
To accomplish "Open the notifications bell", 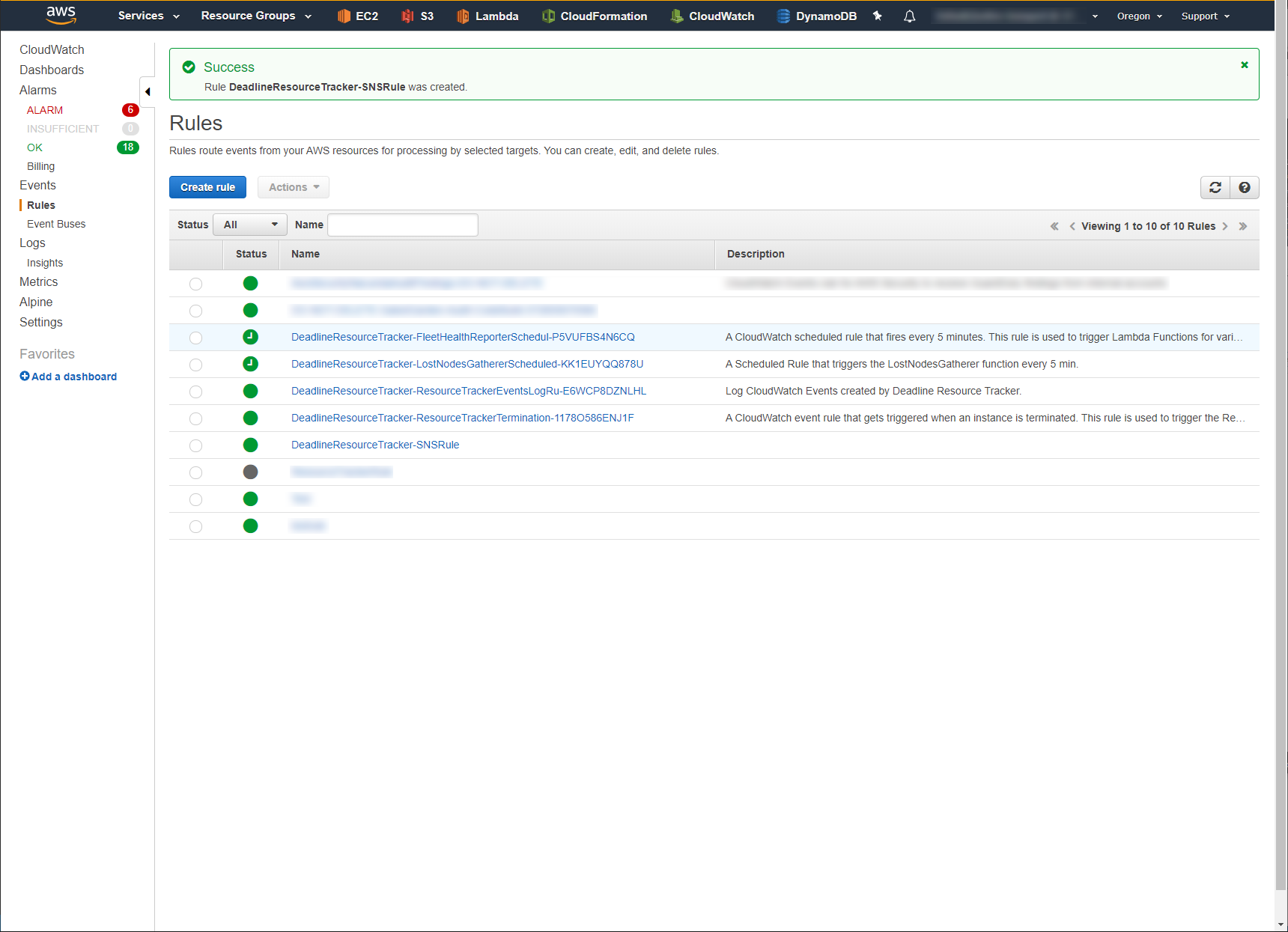I will (x=909, y=16).
